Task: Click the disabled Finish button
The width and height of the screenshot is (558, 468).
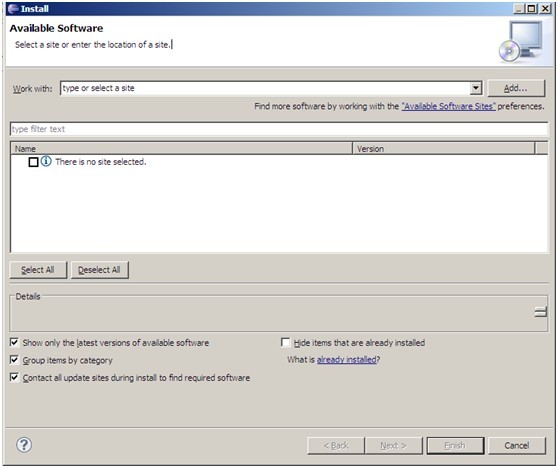Action: (x=455, y=446)
